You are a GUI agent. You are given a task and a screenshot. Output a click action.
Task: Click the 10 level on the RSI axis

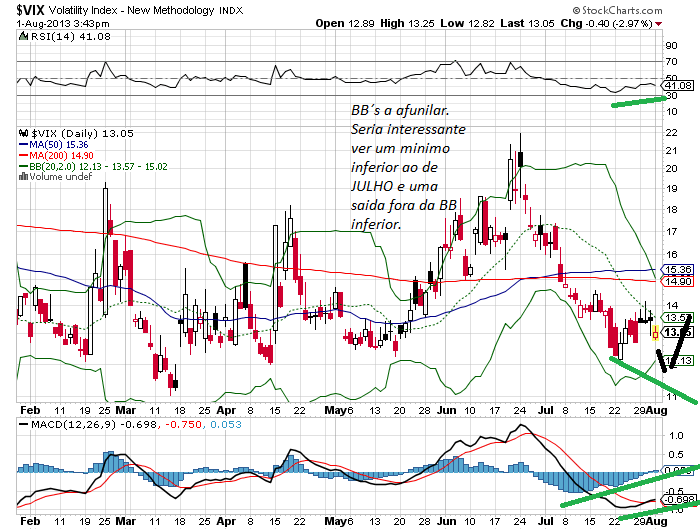(671, 111)
